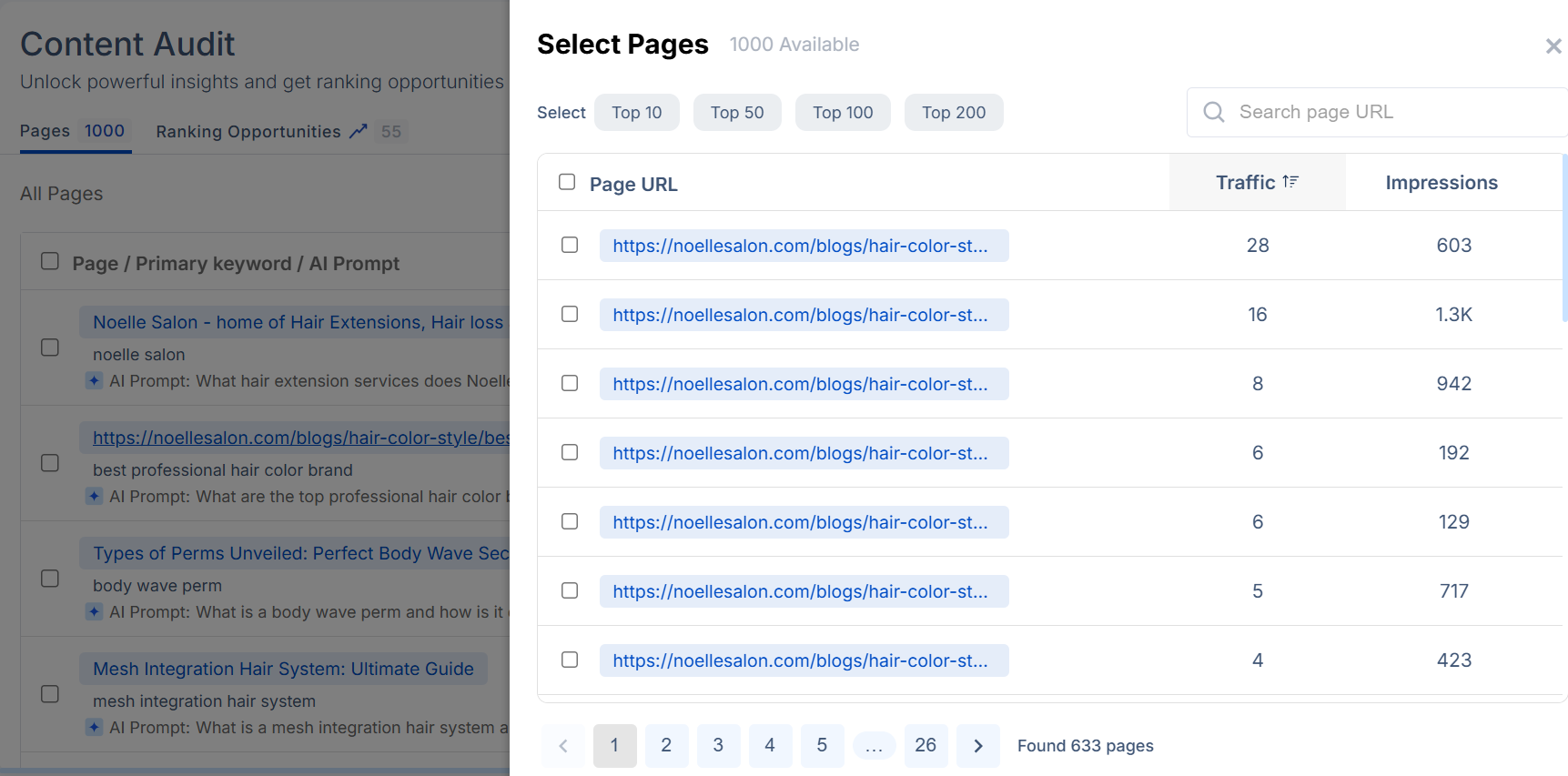Focus the Search page URL field
The height and width of the screenshot is (776, 1568).
1377,112
